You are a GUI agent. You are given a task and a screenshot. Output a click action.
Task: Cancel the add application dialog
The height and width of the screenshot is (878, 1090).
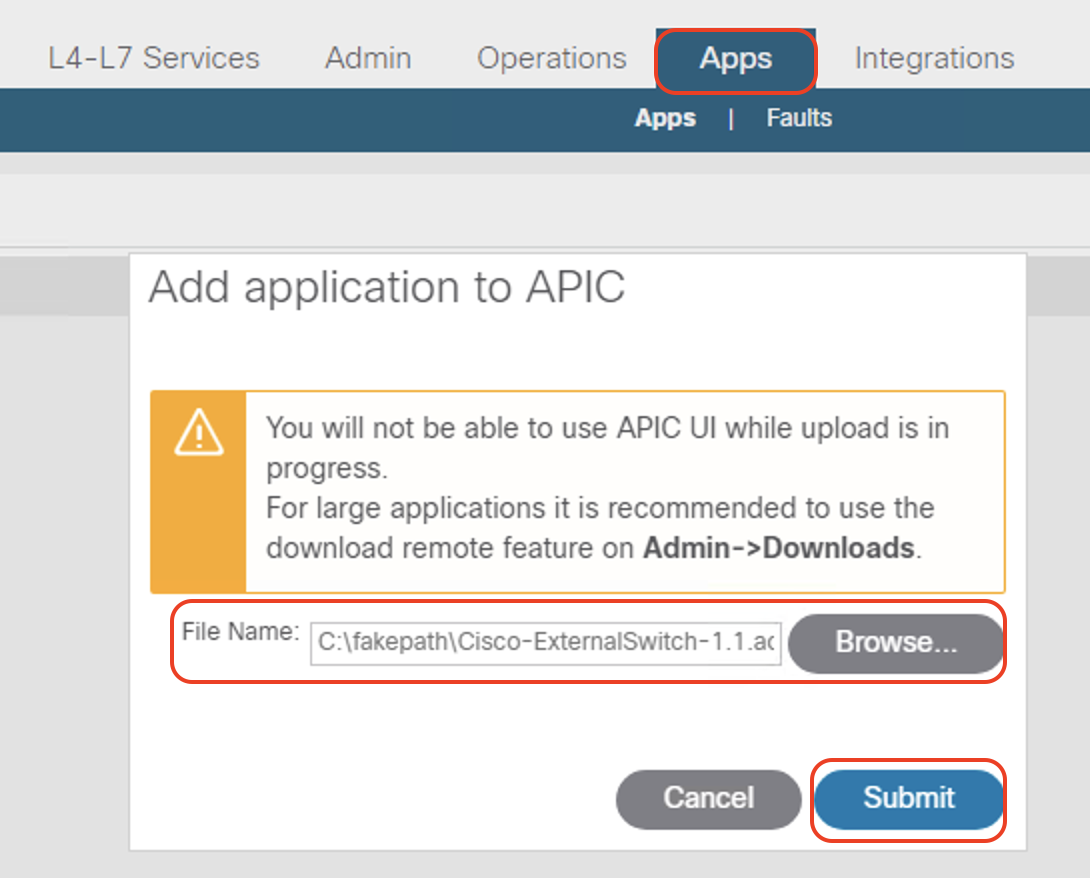click(x=708, y=798)
